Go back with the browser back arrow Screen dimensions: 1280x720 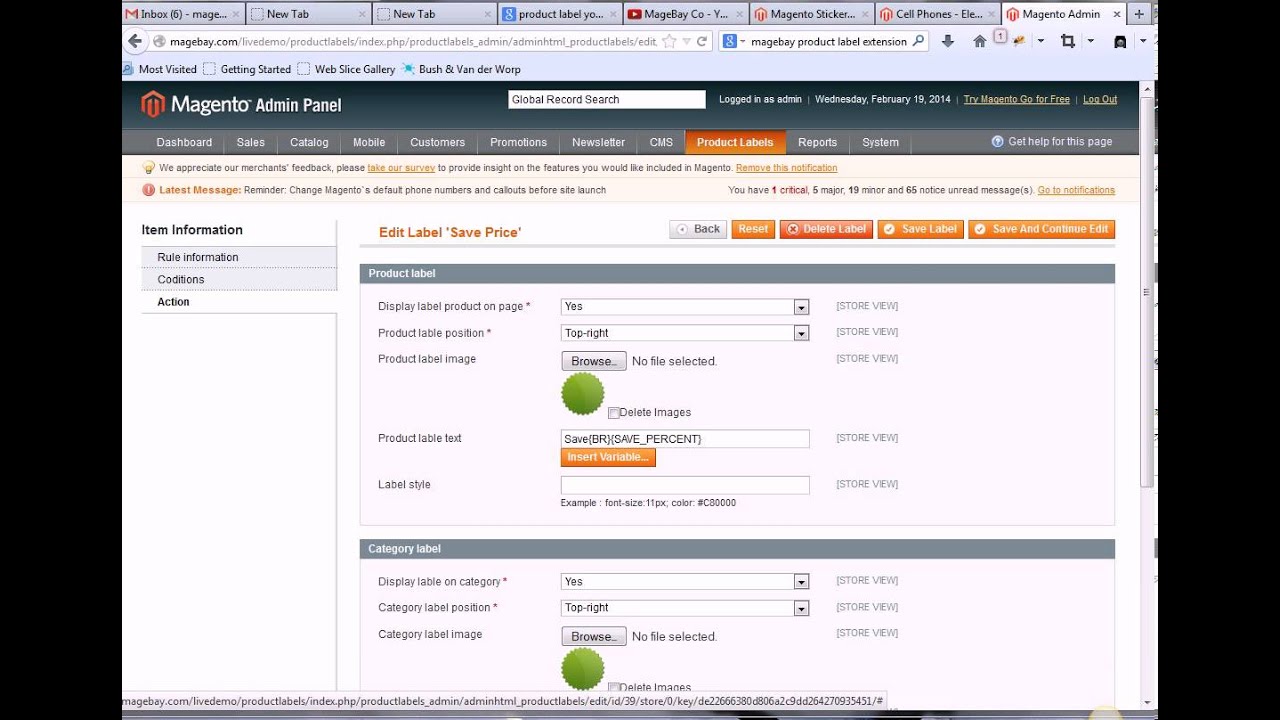[x=135, y=41]
